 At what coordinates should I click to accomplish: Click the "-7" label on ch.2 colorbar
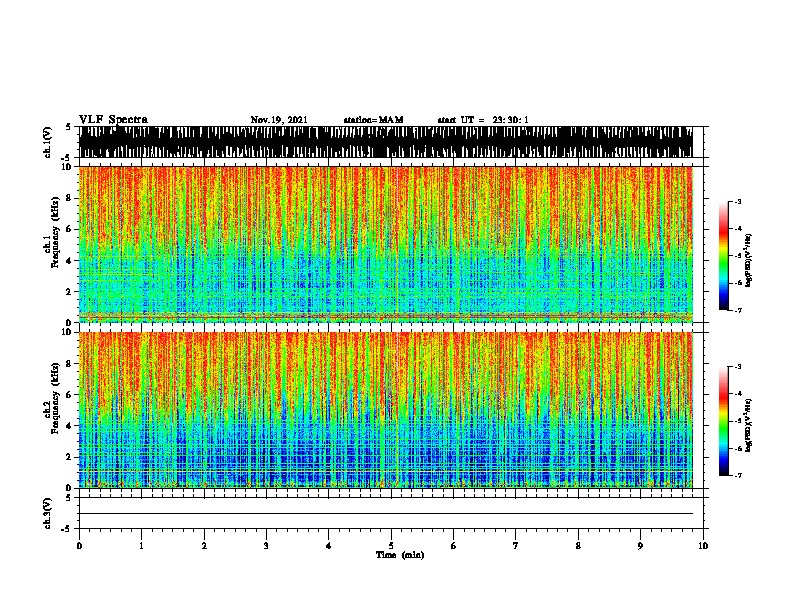738,476
